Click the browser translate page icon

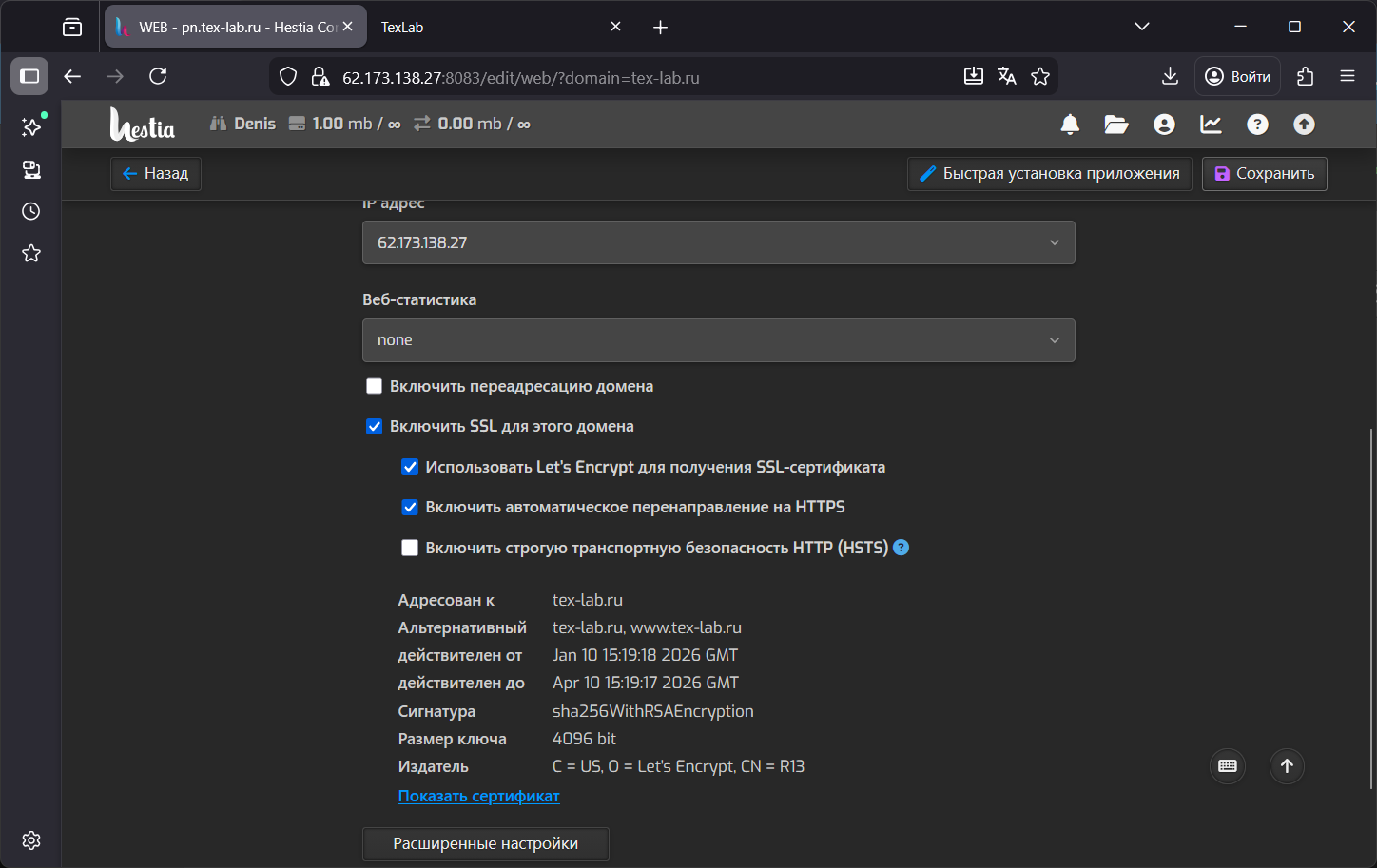[x=1007, y=77]
